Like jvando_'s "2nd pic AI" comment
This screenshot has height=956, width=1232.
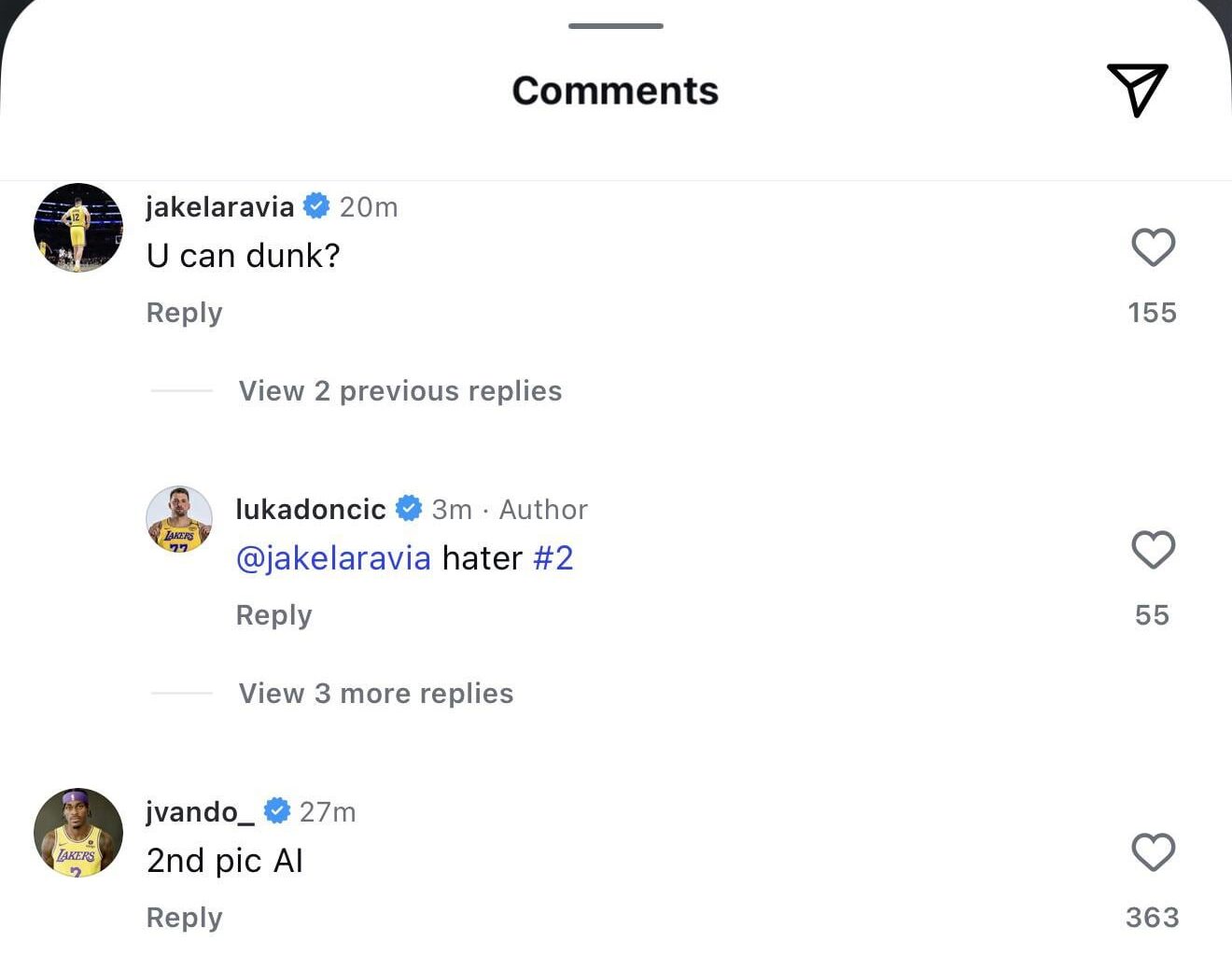tap(1153, 851)
